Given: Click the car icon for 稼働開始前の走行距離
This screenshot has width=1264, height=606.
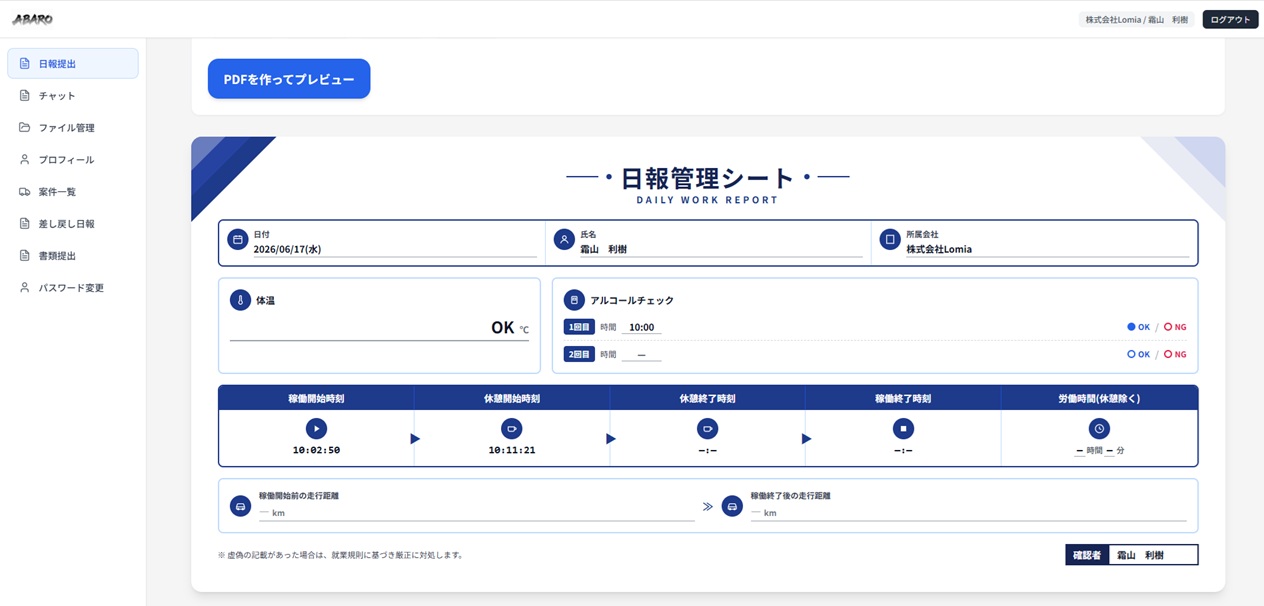Looking at the screenshot, I should tap(240, 506).
